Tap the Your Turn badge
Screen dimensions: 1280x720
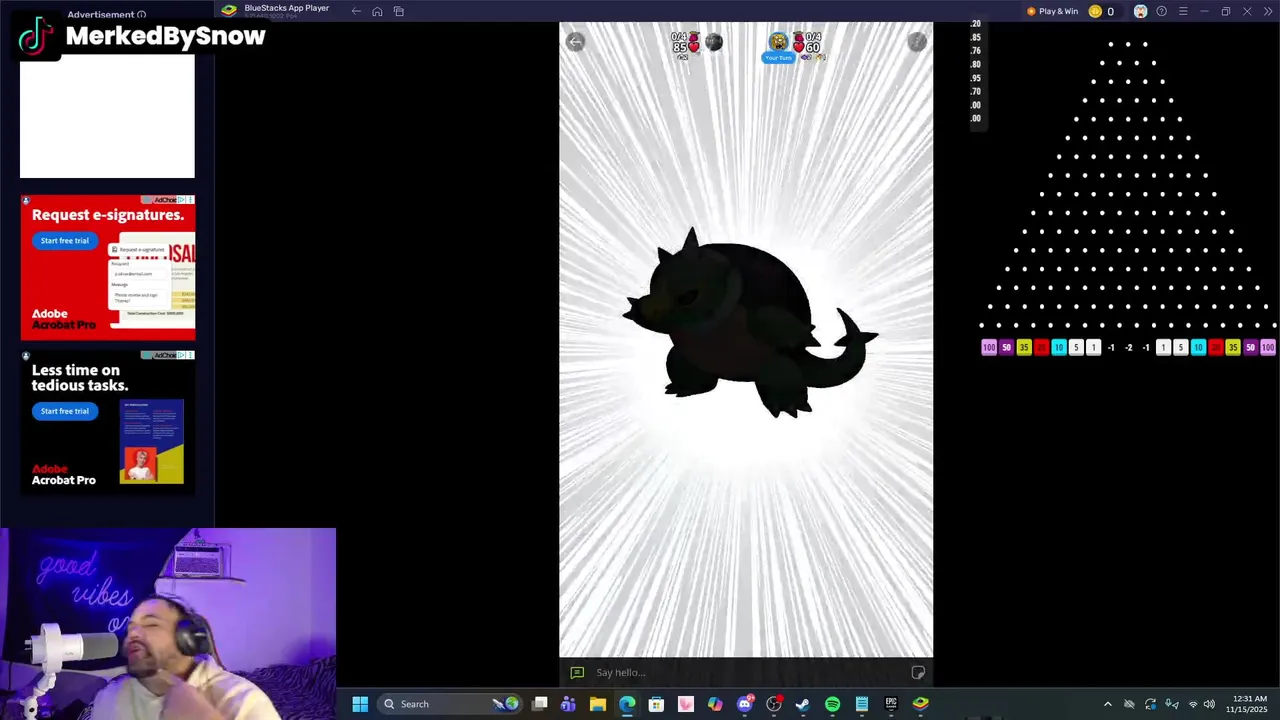click(x=778, y=58)
